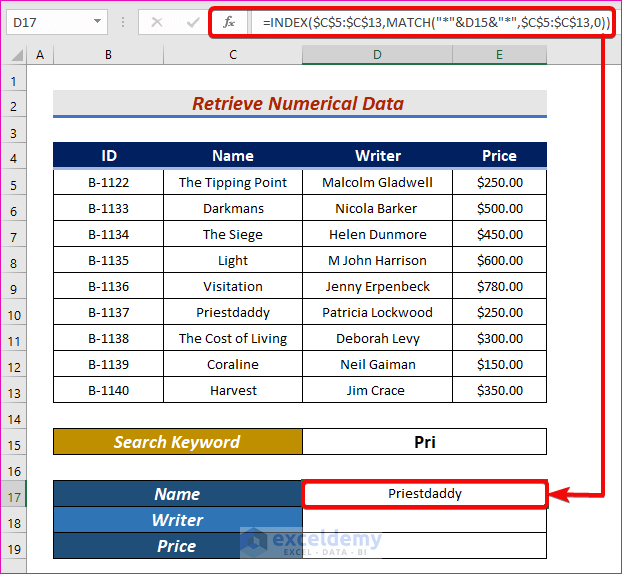Click the Name Box showing D17
This screenshot has width=622, height=574.
(57, 22)
